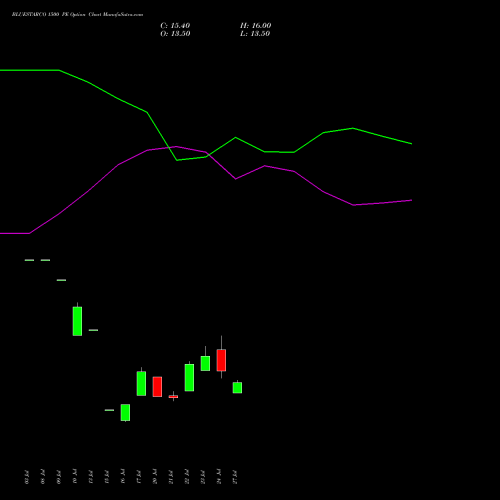500x500 pixels.
Task: Click the lowest green candle on 16 Jul
Action: [x=125, y=413]
